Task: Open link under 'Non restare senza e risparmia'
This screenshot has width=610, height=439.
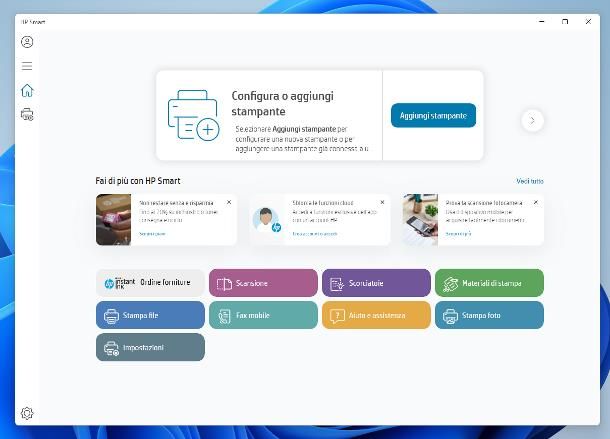Action: pos(152,234)
